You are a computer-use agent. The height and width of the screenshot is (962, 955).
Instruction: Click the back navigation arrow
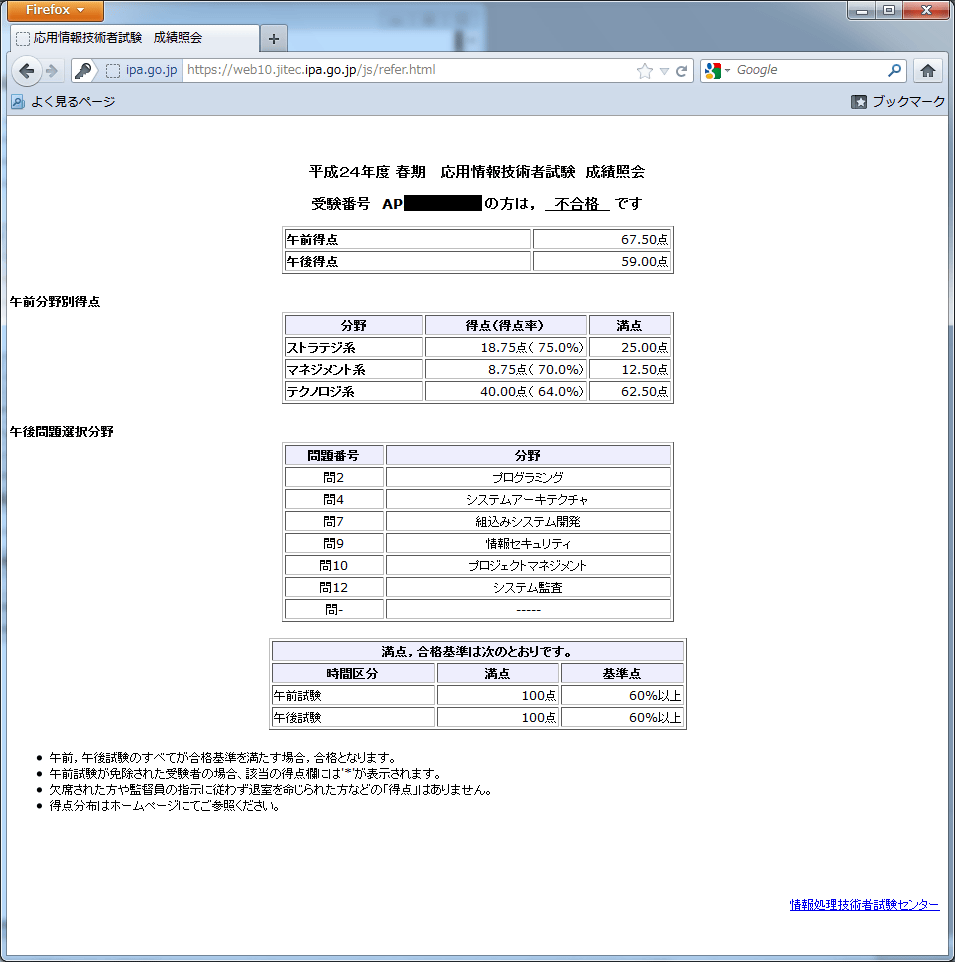[27, 71]
